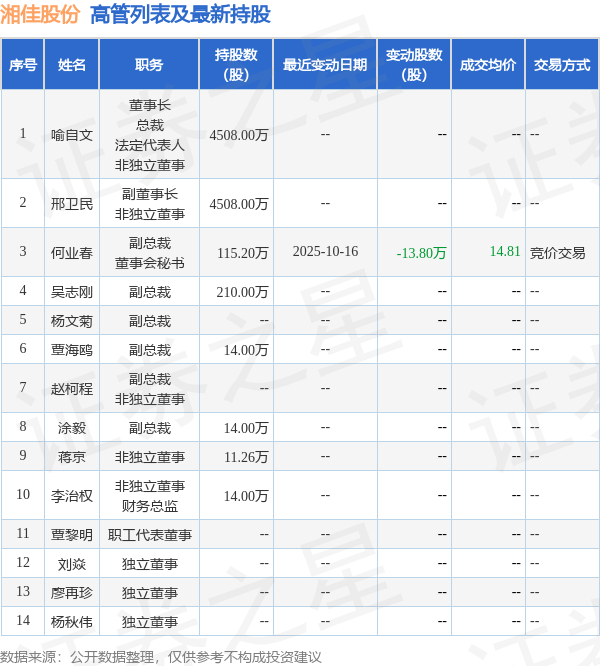600x666 pixels.
Task: Click the 高管列表及最新持股 heading
Action: 180,14
